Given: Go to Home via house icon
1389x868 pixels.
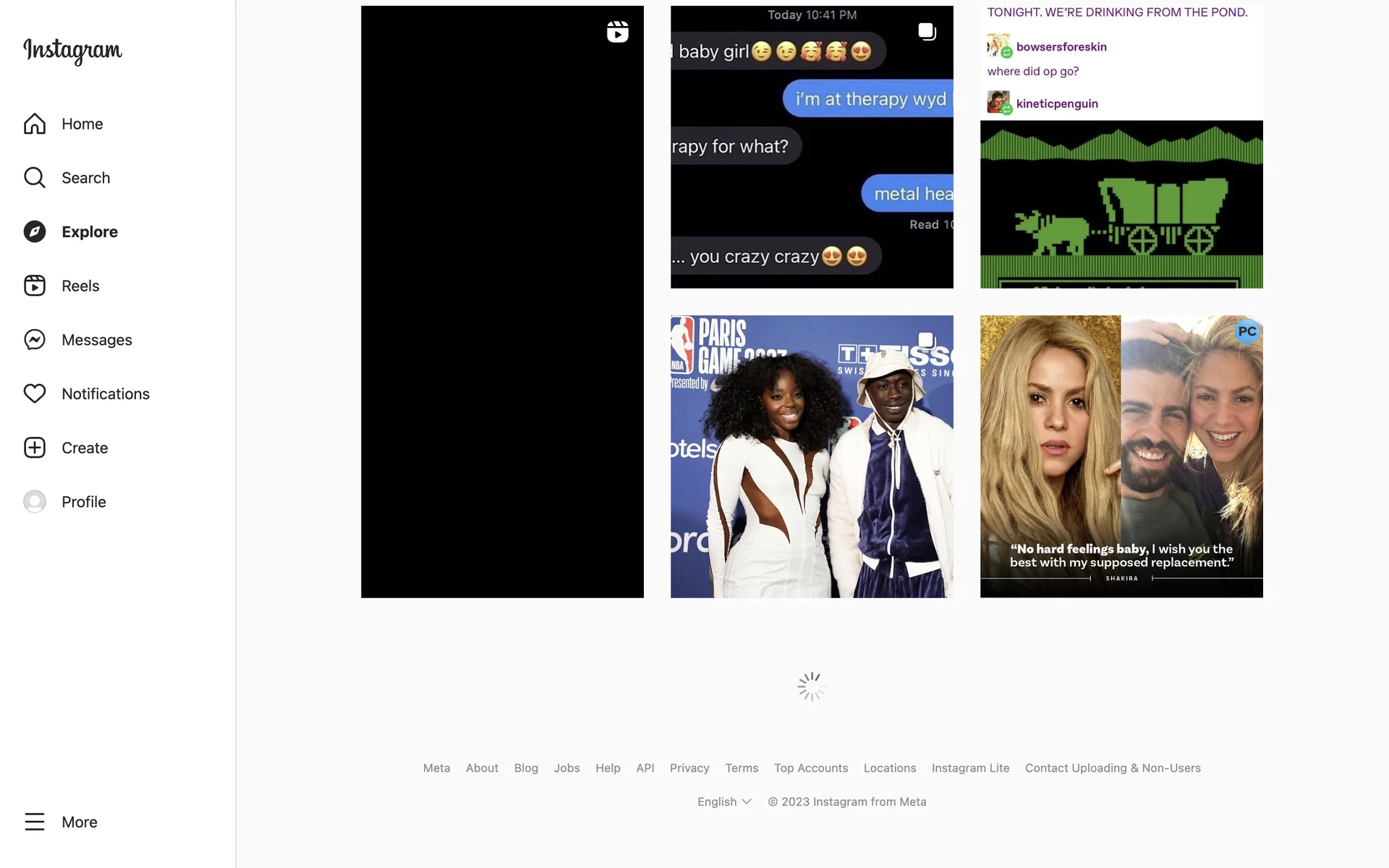Looking at the screenshot, I should [x=35, y=124].
